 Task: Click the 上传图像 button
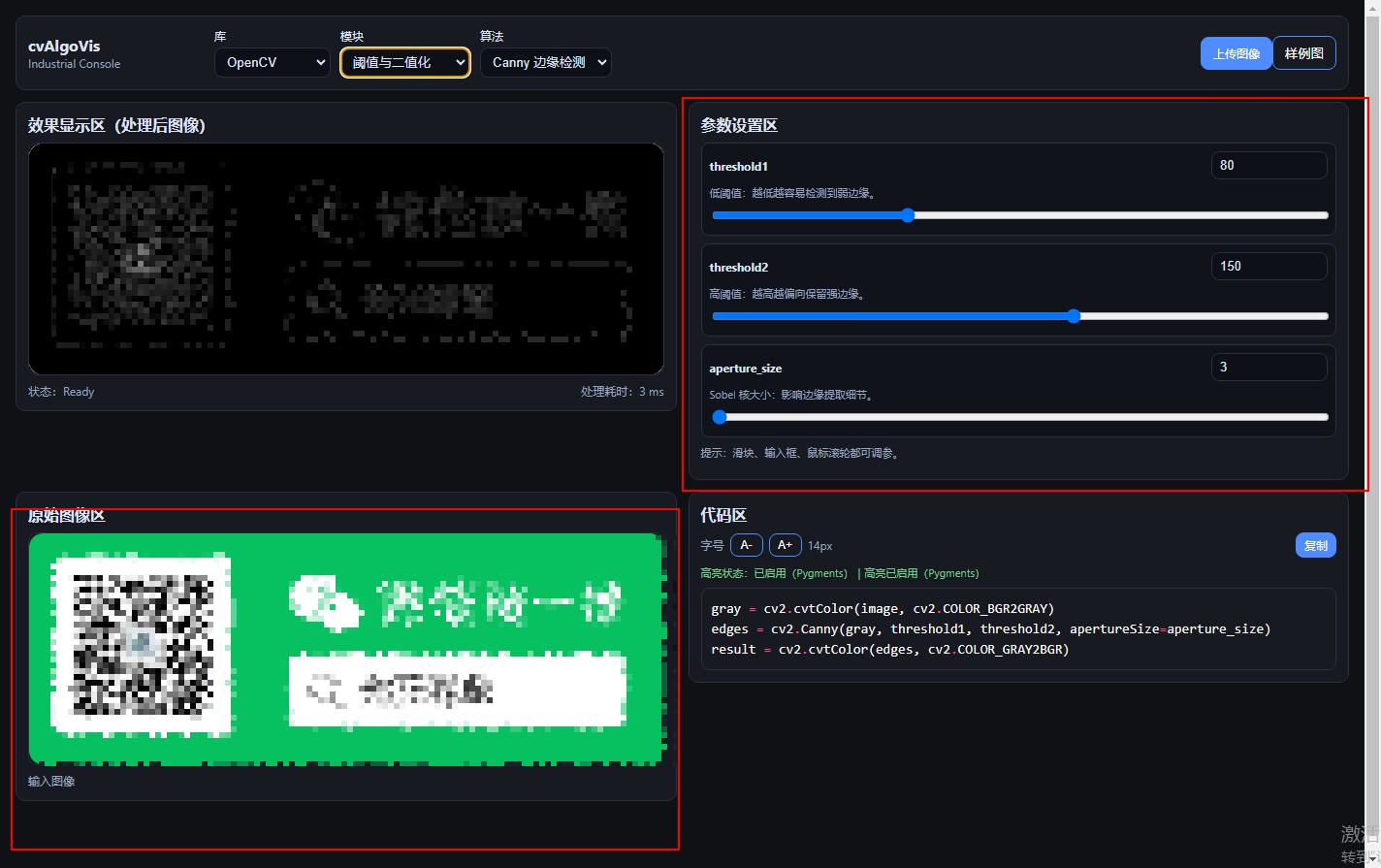point(1236,53)
